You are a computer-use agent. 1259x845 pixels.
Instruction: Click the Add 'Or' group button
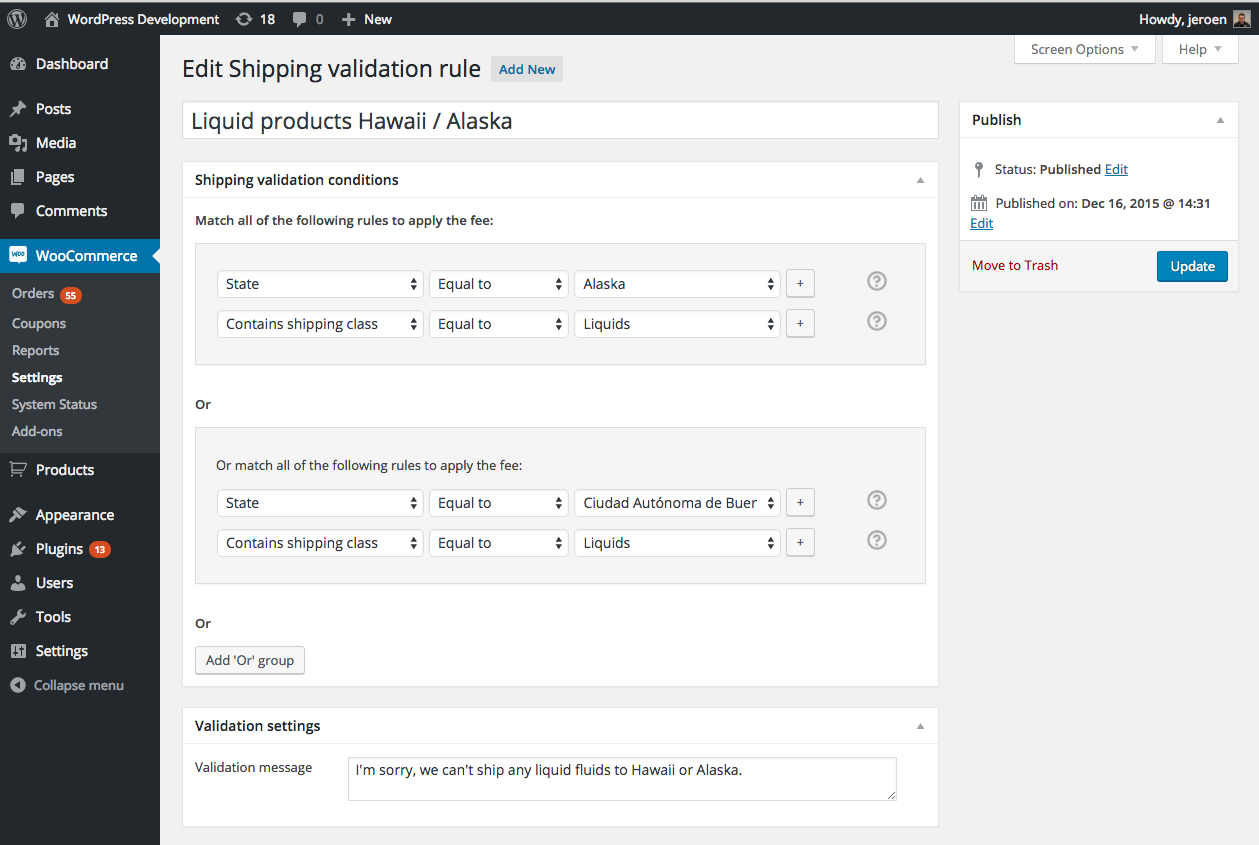pyautogui.click(x=249, y=660)
